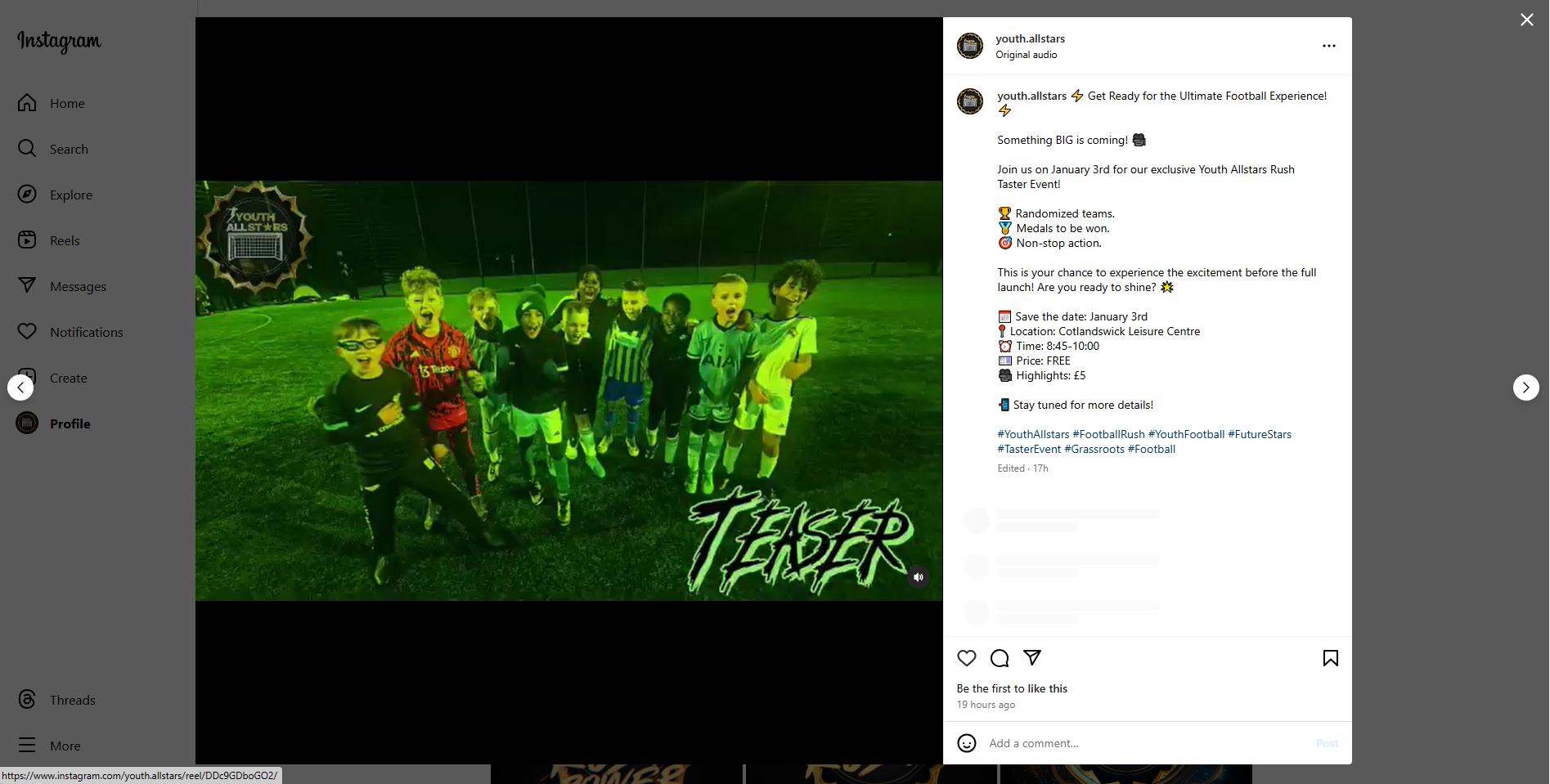
Task: Open the three-dot post options menu
Action: [1329, 46]
